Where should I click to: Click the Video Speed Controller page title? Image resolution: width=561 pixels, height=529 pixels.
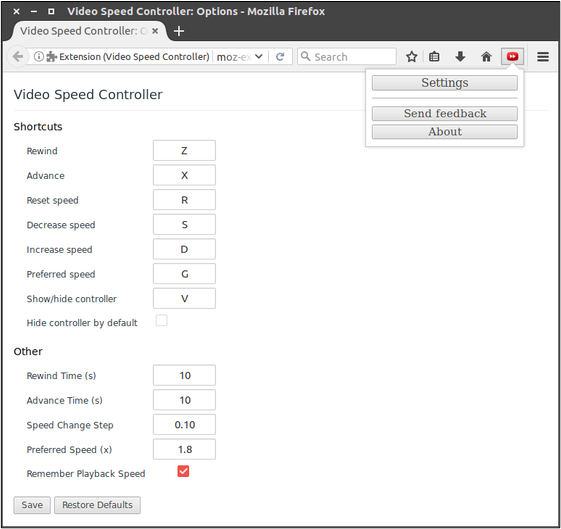tap(88, 94)
